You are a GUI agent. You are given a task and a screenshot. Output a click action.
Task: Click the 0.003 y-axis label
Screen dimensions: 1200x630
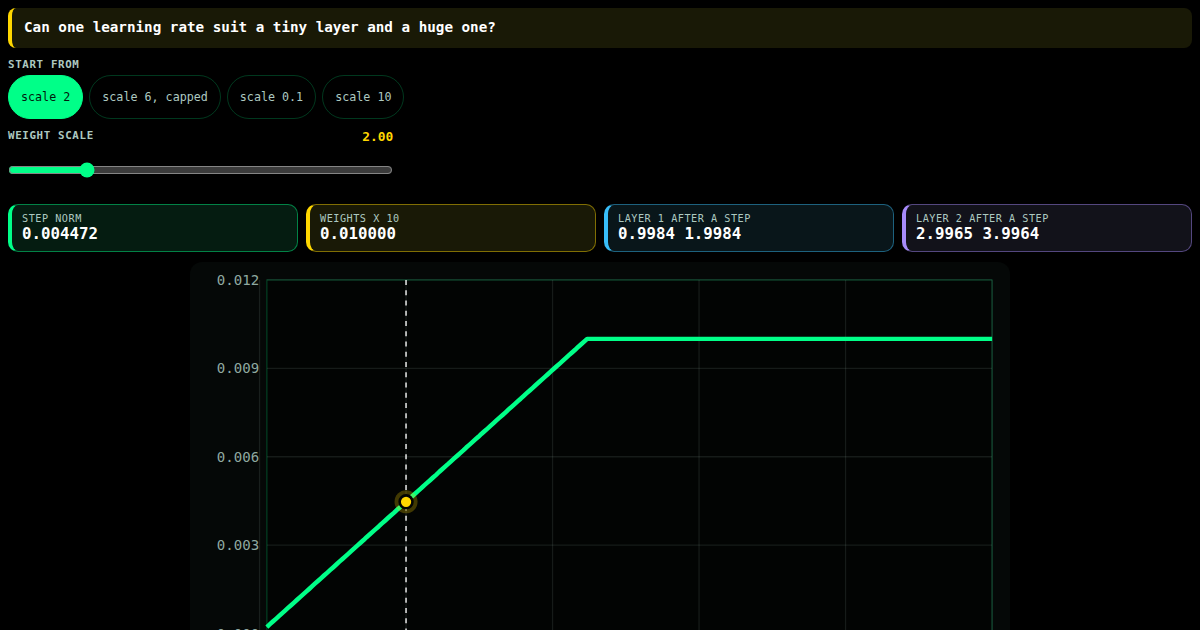pos(238,546)
